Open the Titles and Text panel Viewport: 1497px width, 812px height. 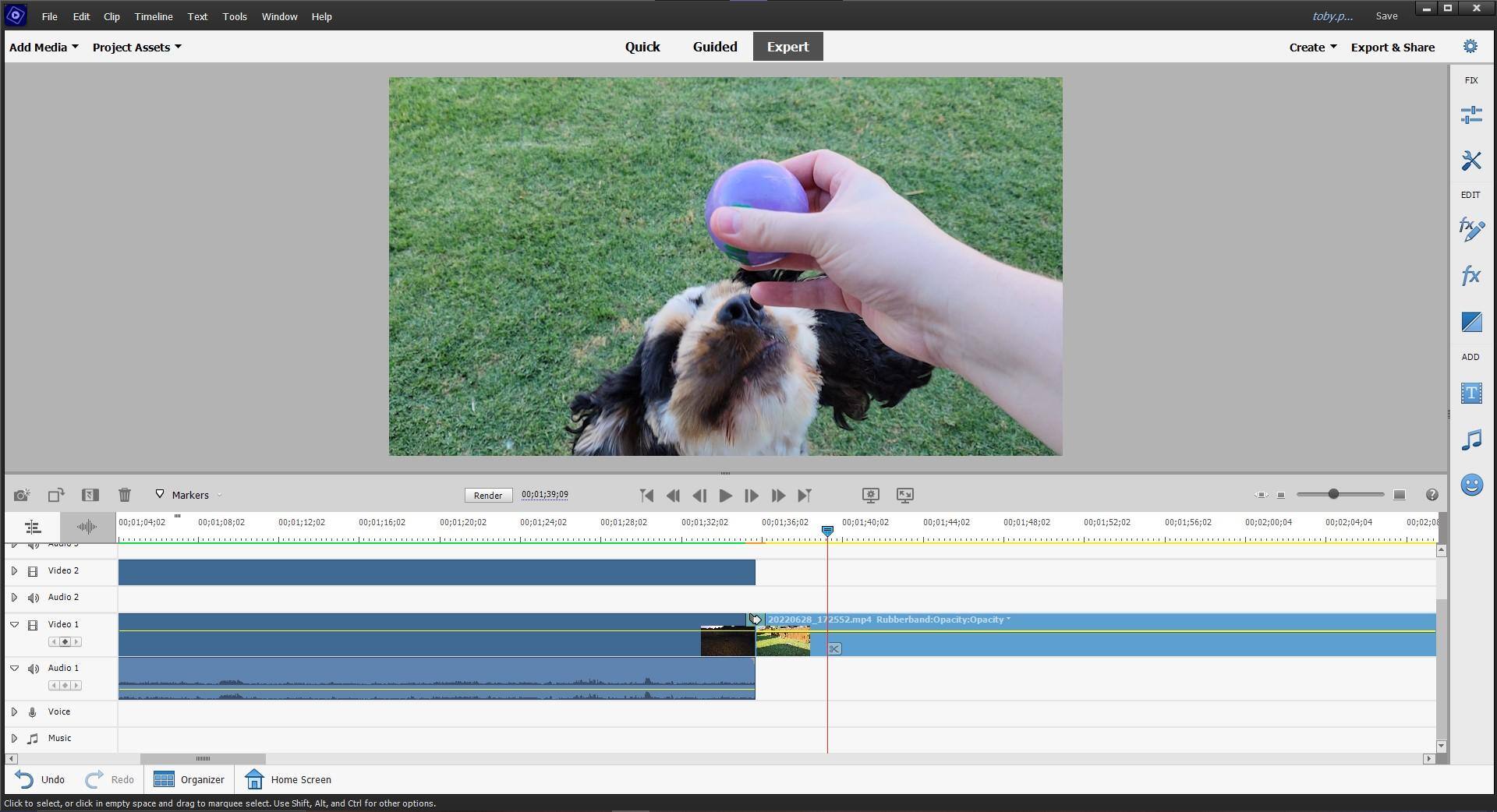[1470, 394]
